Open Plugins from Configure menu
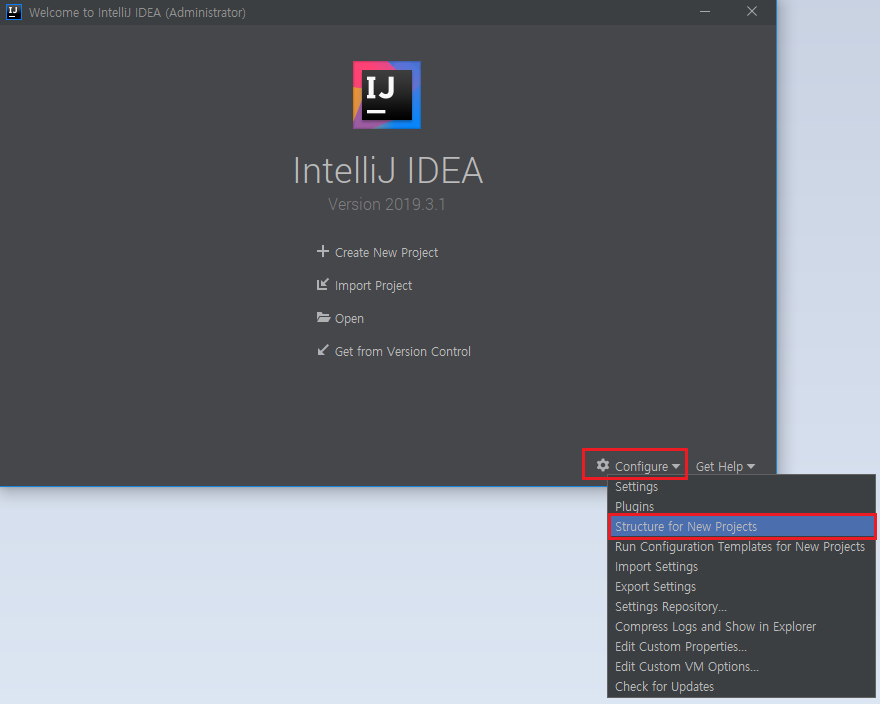 741,506
